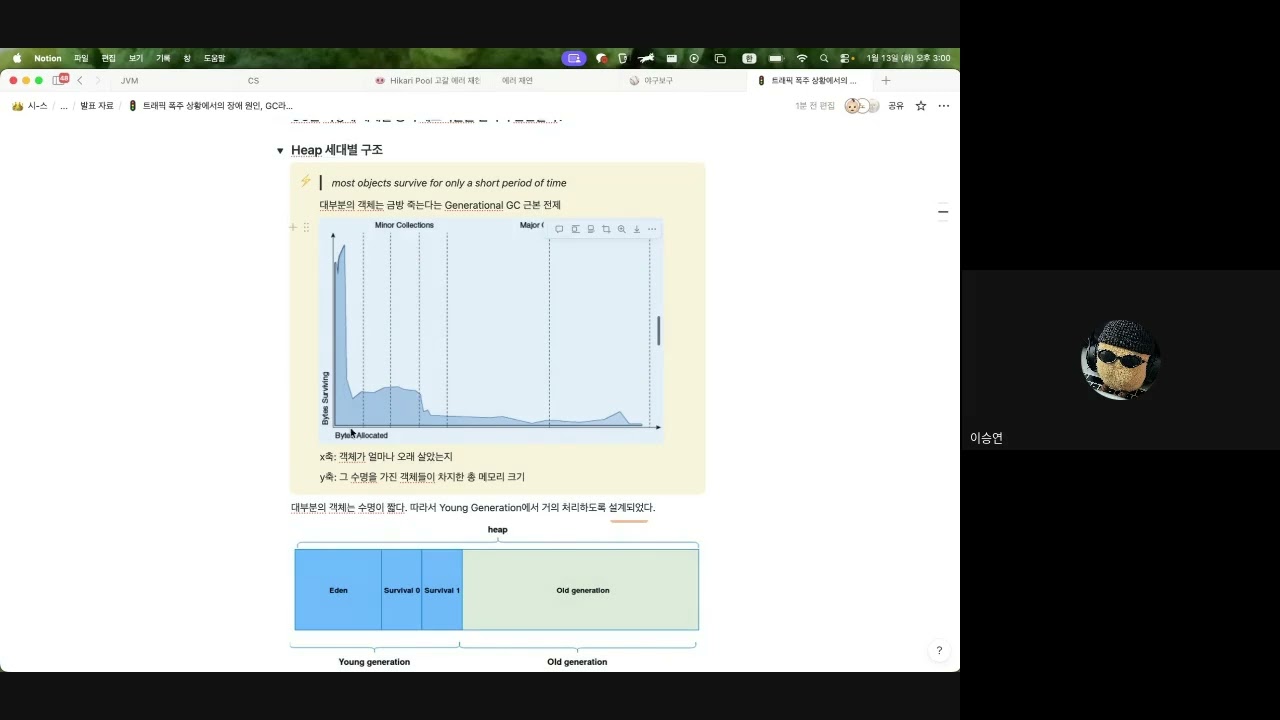The image size is (1280, 720).
Task: Click the x축 description line
Action: (x=386, y=457)
